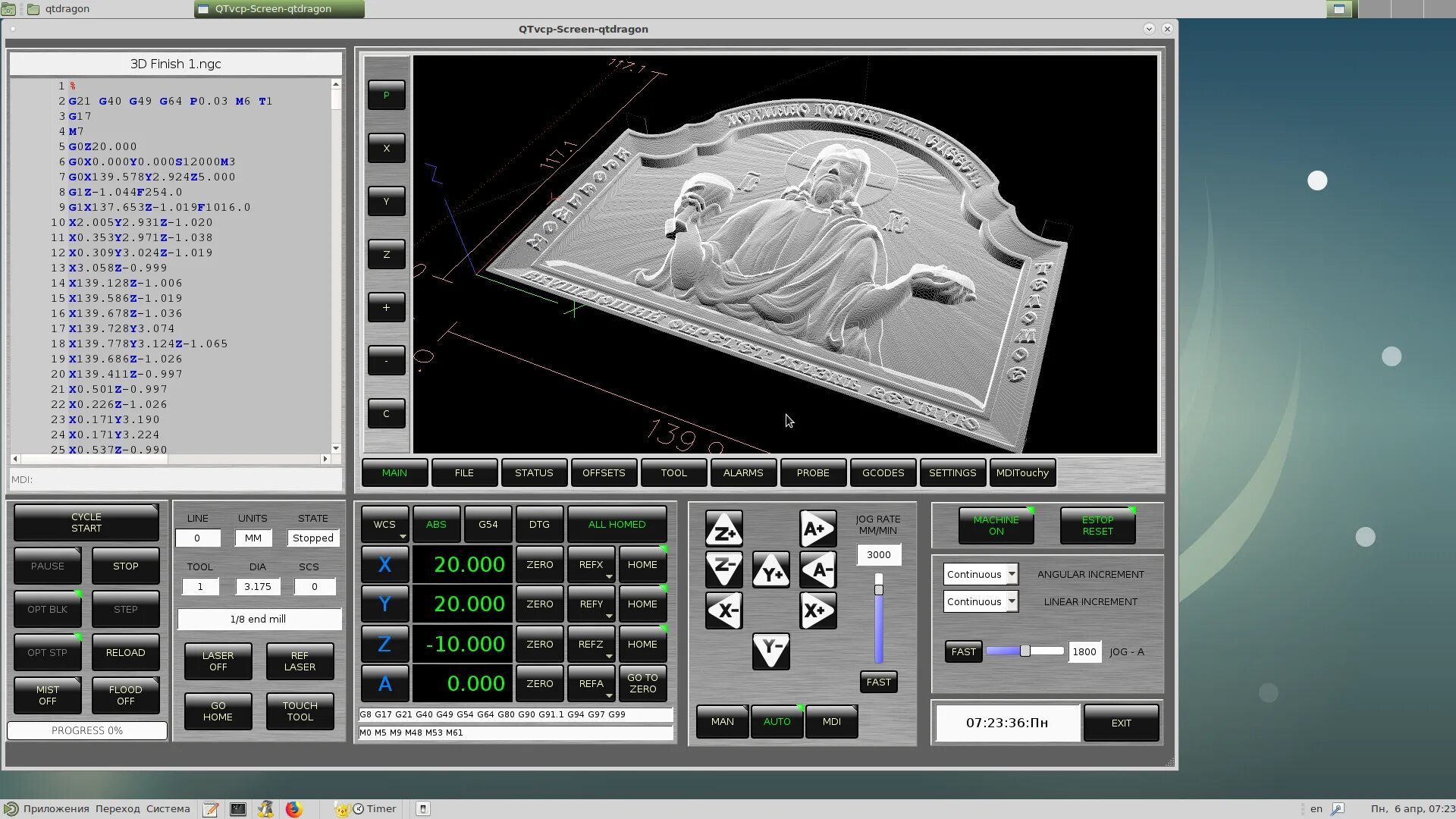Image resolution: width=1456 pixels, height=819 pixels.
Task: Jog Z axis up with Z+ arrow
Action: [723, 529]
